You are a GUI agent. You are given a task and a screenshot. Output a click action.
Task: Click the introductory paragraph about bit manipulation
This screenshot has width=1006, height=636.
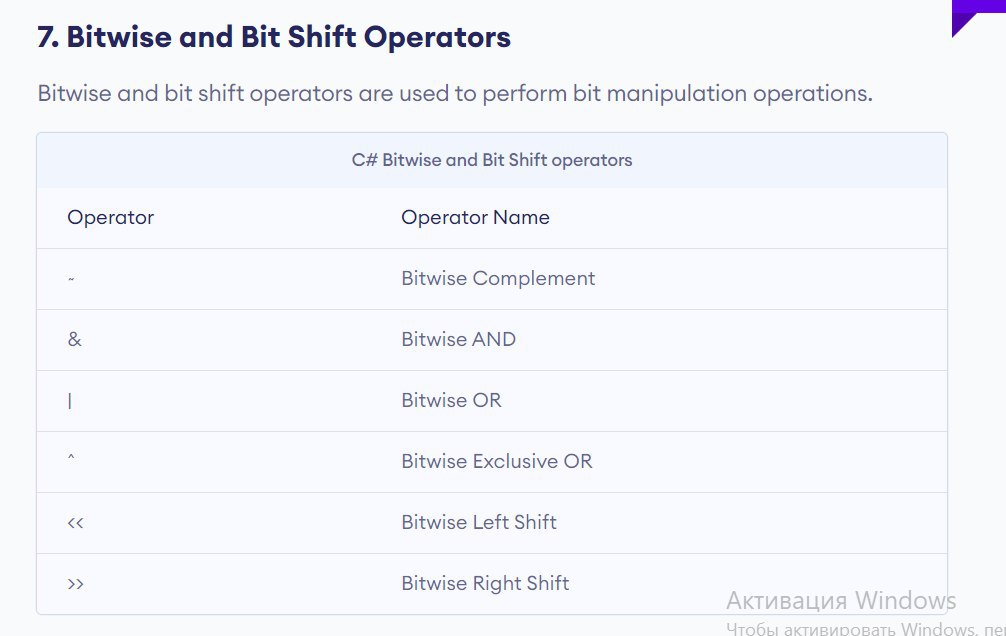[455, 94]
